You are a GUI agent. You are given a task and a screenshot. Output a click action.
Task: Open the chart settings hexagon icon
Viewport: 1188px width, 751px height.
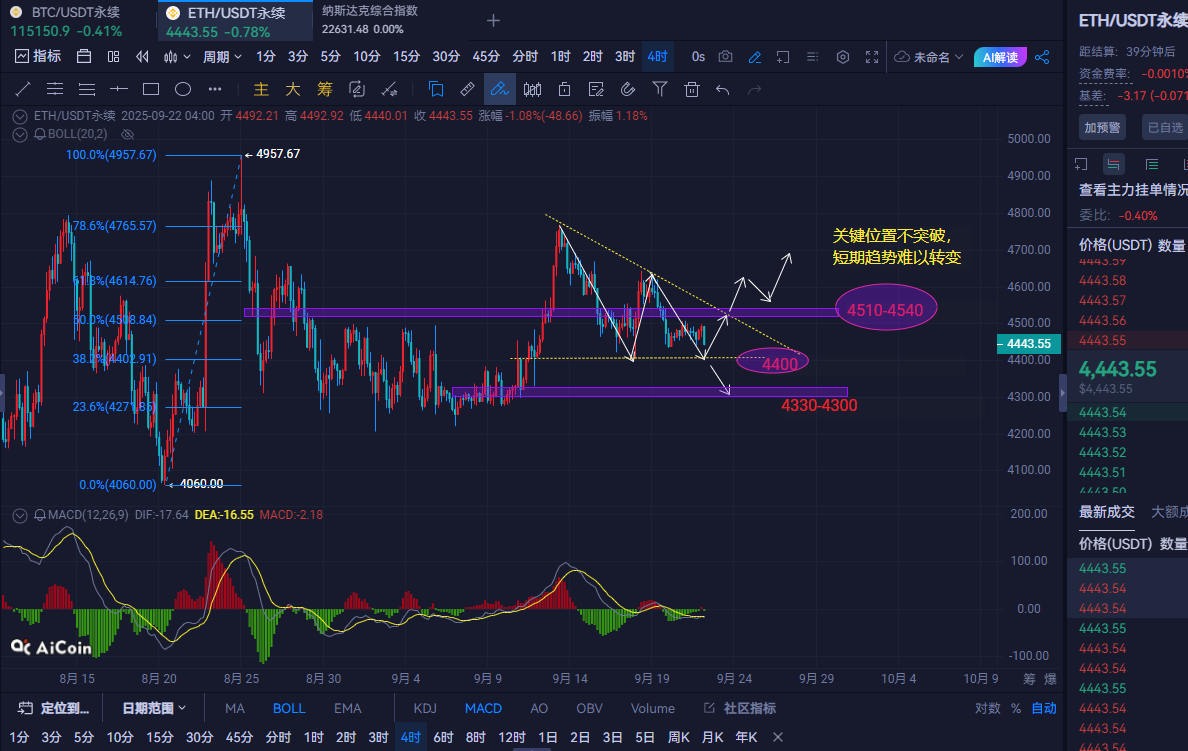coord(843,57)
